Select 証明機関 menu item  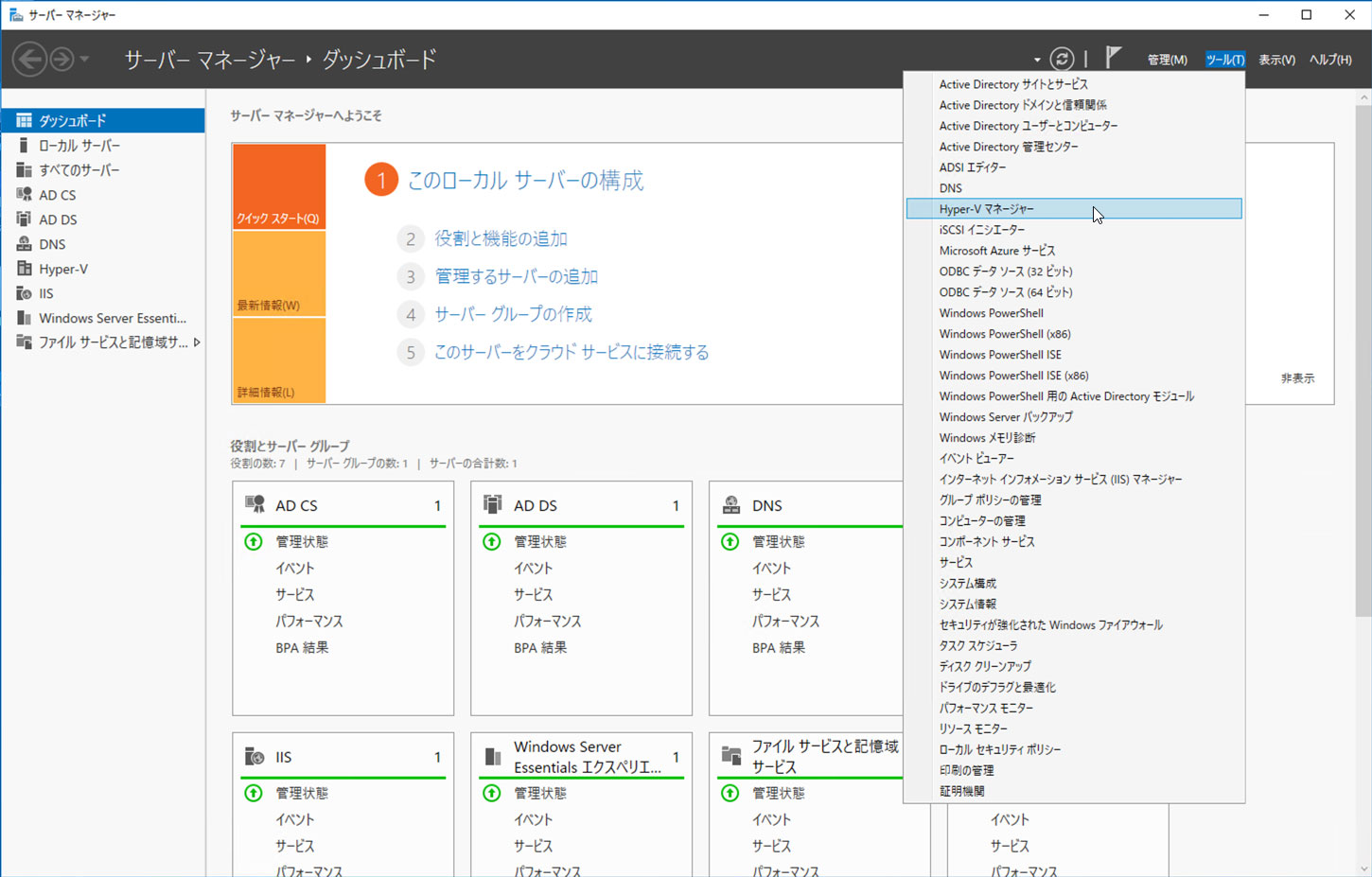1074,792
